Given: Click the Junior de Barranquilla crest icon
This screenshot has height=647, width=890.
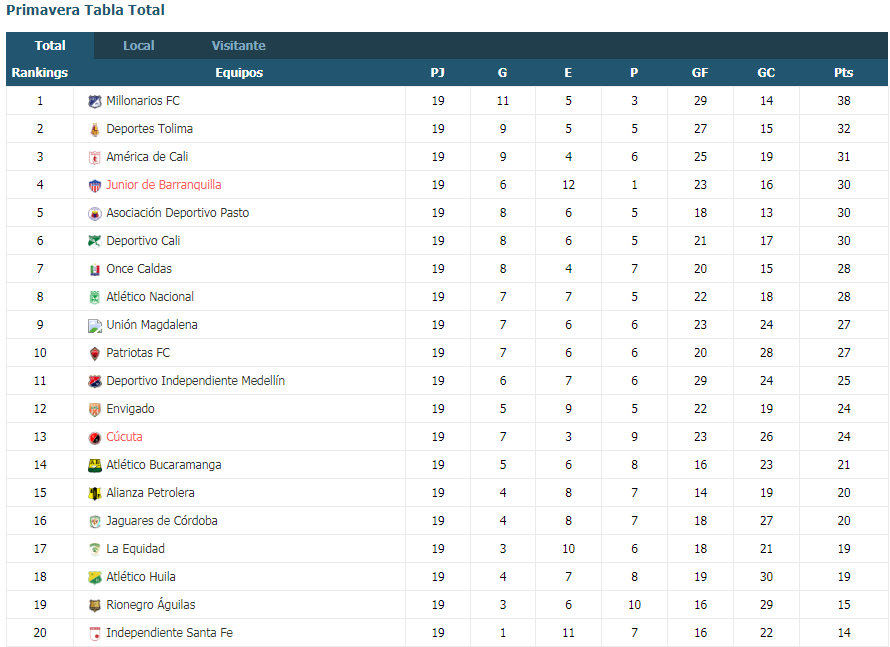Looking at the screenshot, I should [x=95, y=186].
